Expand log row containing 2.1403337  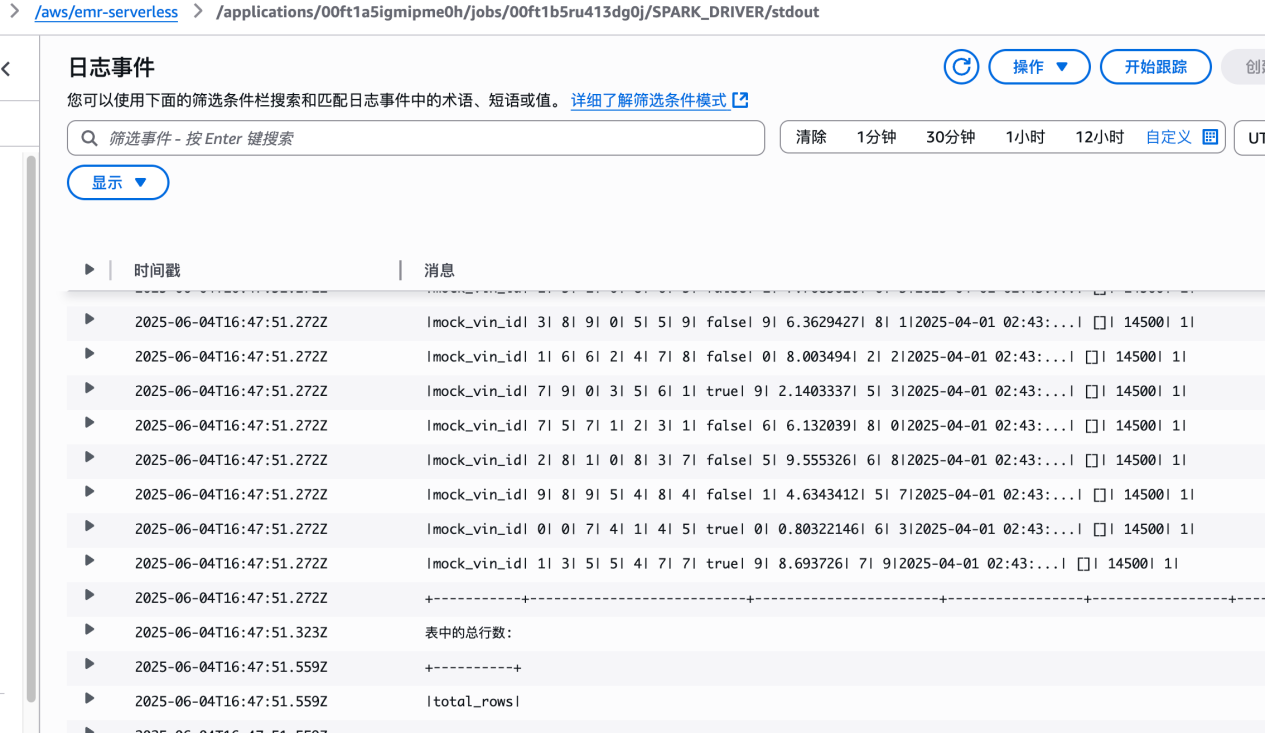click(89, 388)
